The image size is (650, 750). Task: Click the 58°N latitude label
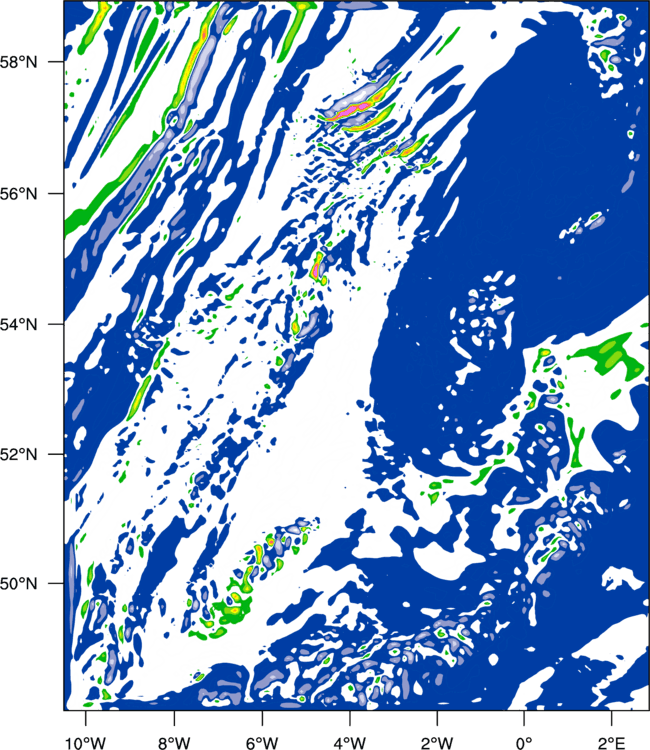tap(19, 62)
